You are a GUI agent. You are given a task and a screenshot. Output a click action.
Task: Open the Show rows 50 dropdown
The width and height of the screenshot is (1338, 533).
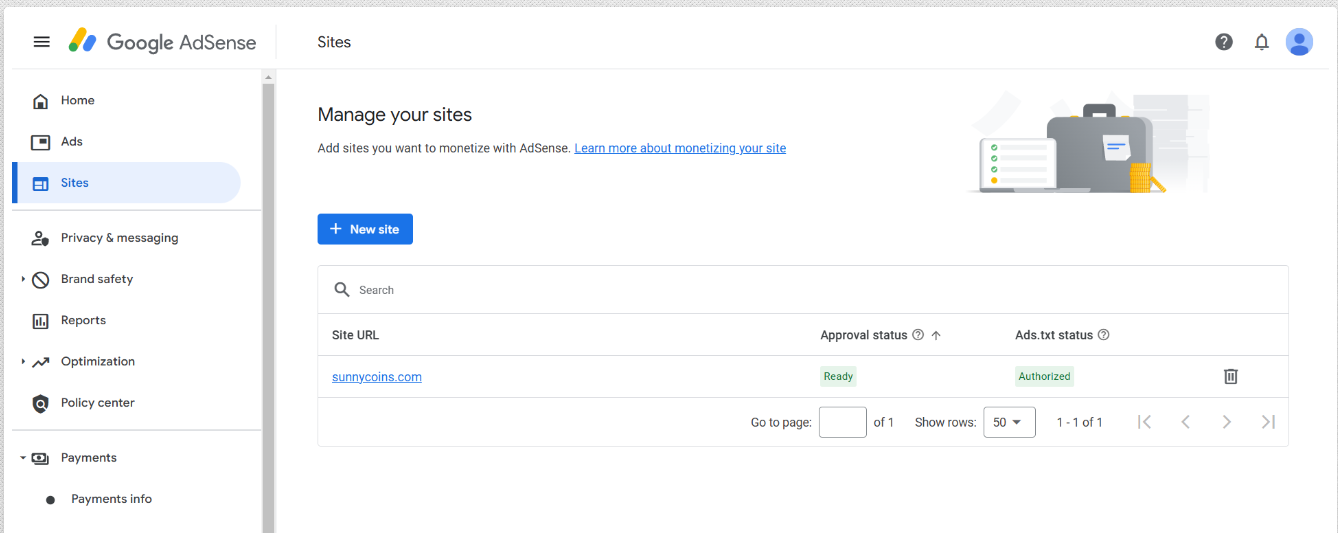[x=1009, y=422]
